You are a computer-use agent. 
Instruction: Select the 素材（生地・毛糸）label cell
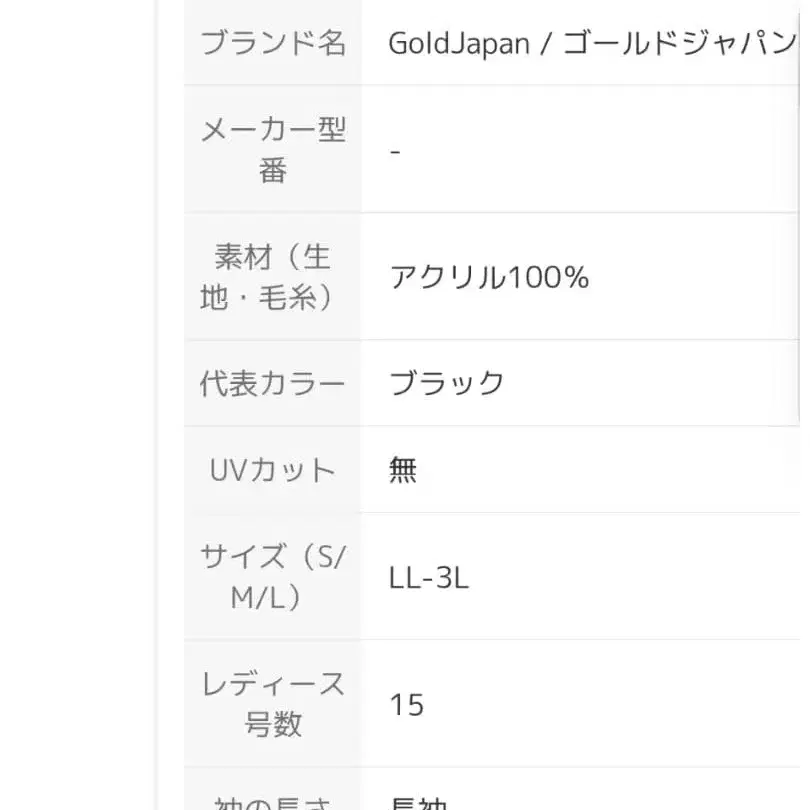click(x=273, y=277)
